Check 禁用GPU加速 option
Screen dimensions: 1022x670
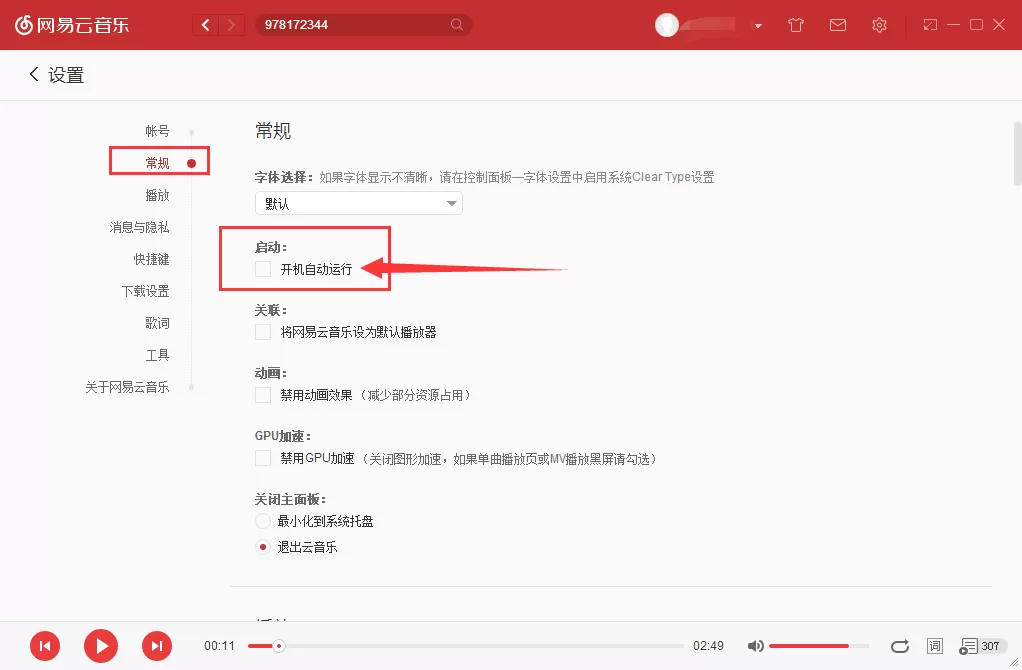pyautogui.click(x=263, y=458)
